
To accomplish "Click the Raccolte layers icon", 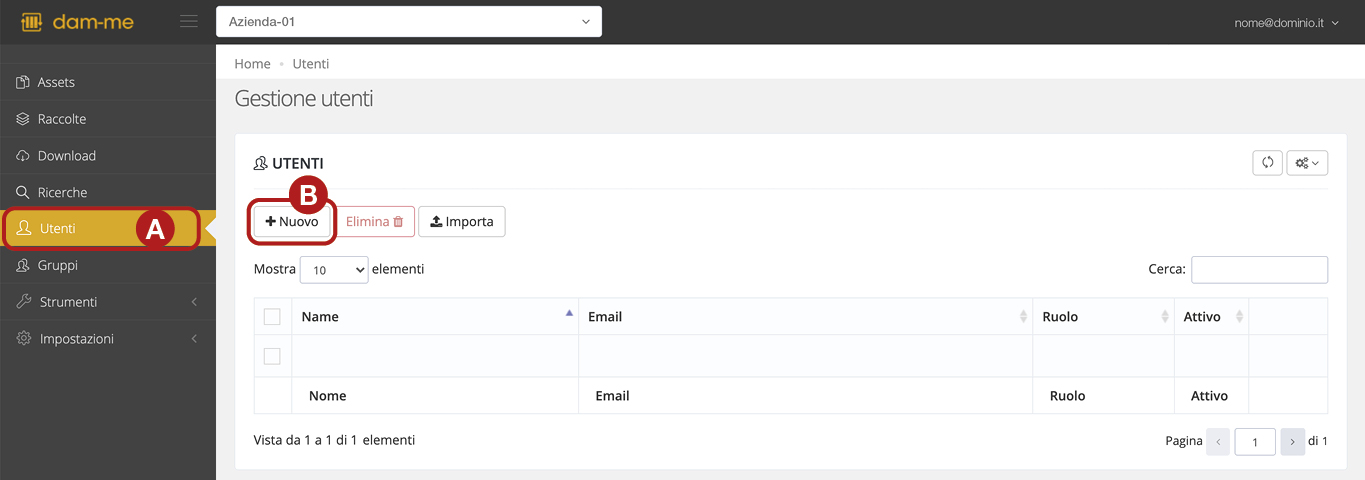I will point(23,119).
